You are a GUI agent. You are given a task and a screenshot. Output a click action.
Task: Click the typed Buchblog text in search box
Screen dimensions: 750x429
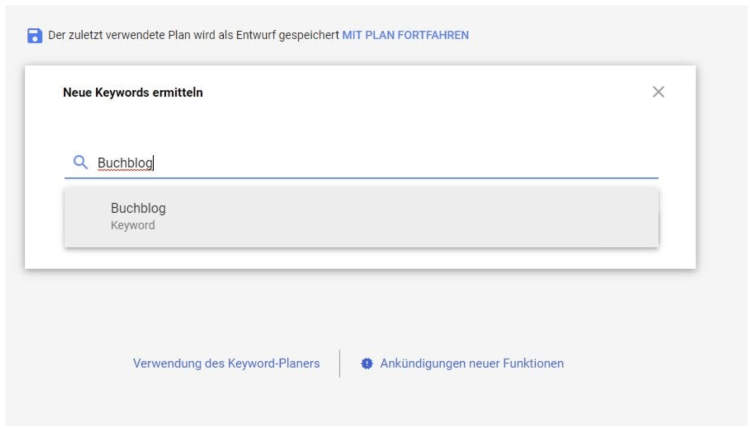point(125,163)
